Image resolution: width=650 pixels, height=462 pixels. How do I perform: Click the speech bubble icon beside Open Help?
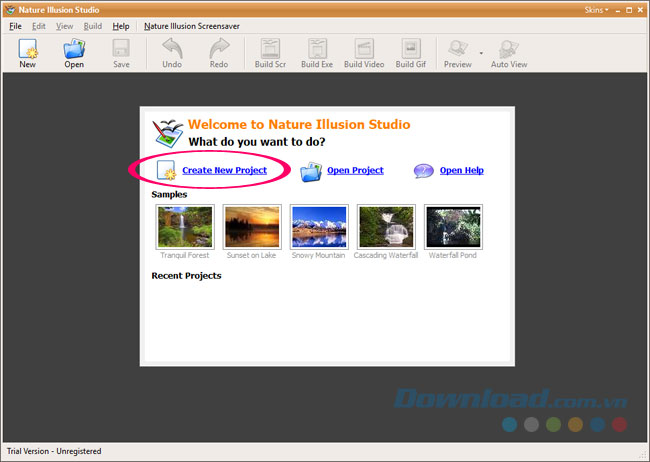coord(423,170)
